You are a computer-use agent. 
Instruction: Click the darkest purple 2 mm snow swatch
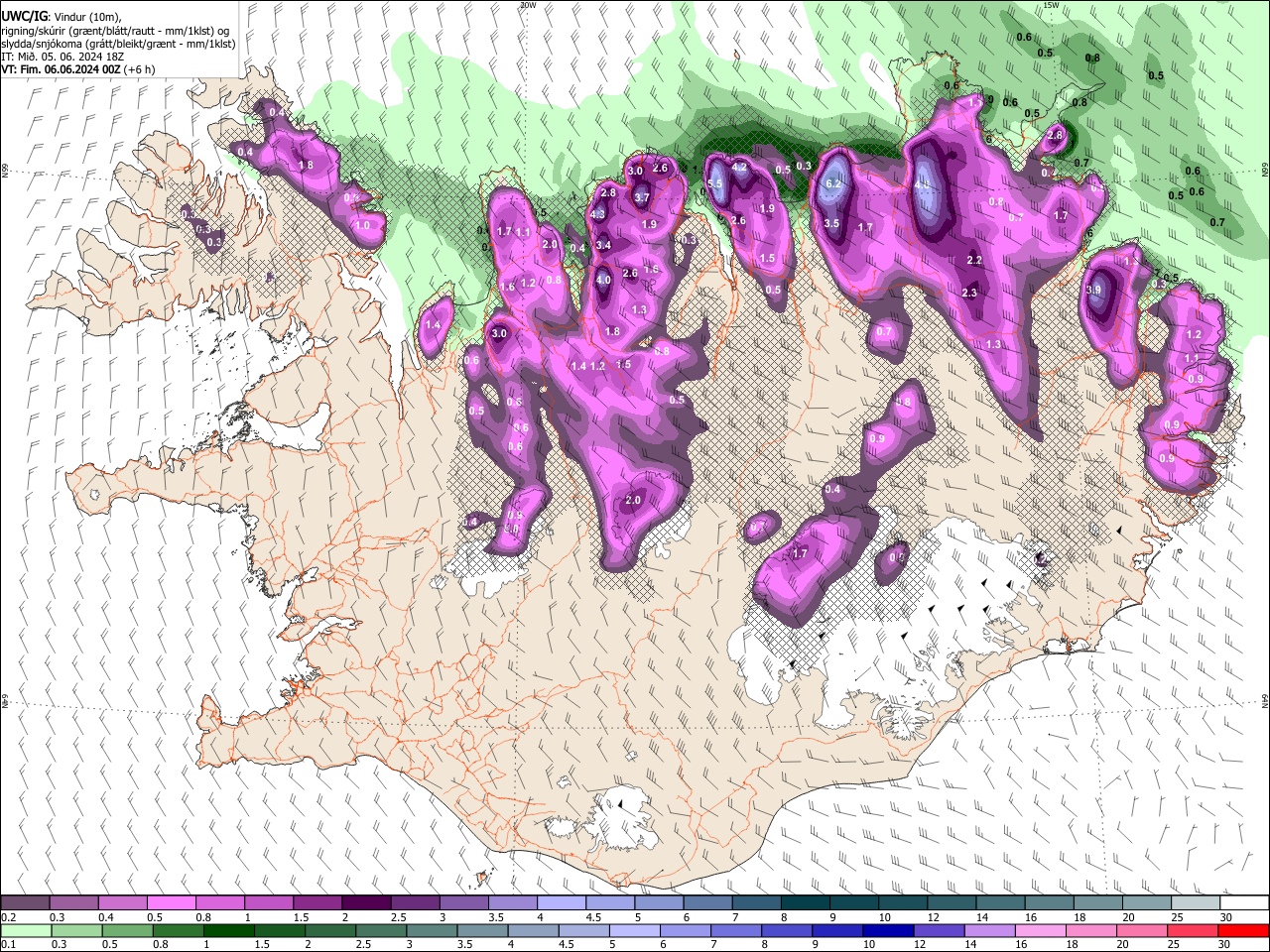[366, 903]
